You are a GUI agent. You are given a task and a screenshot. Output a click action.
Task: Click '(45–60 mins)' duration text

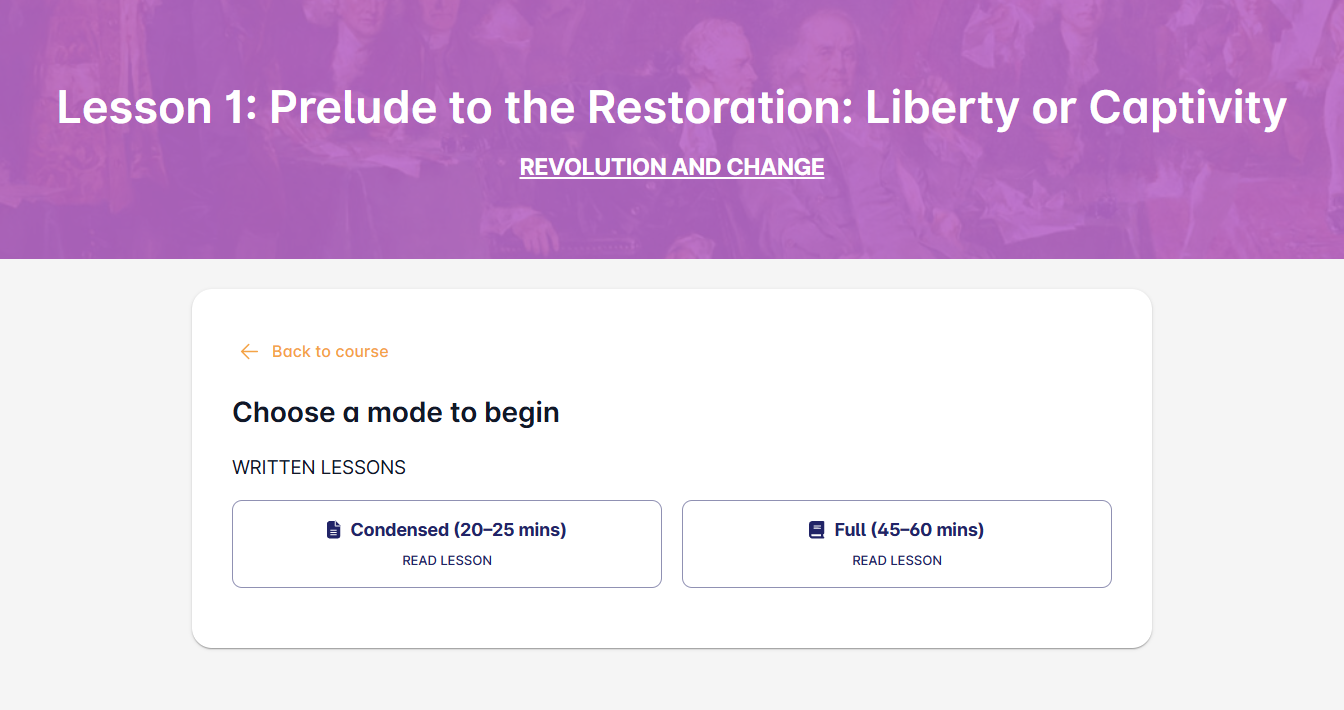click(x=927, y=530)
